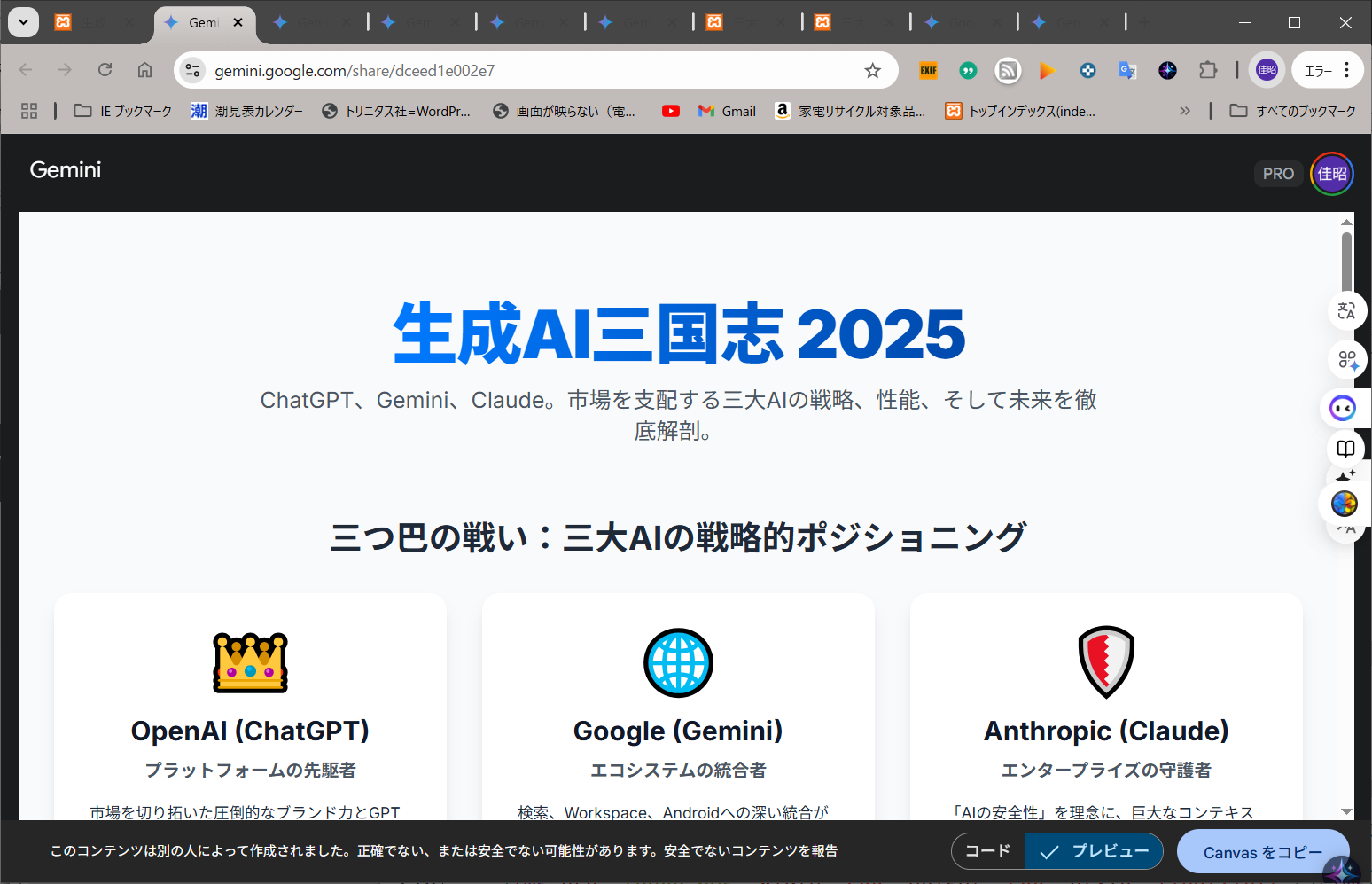Open the トリニタス社=WordPr... bookmark
Screen dimensions: 1372x884
point(395,111)
